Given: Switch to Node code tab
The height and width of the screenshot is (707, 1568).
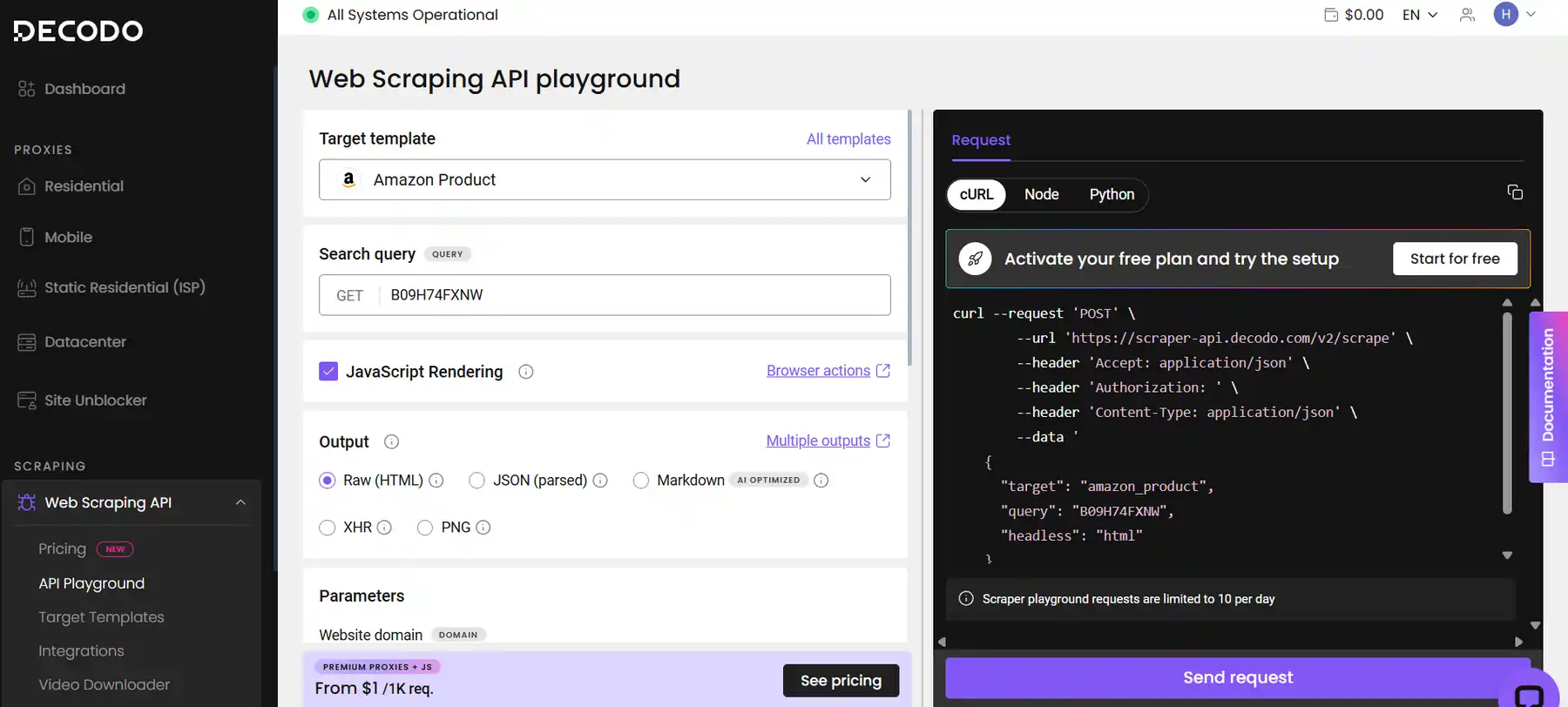Looking at the screenshot, I should (1042, 194).
